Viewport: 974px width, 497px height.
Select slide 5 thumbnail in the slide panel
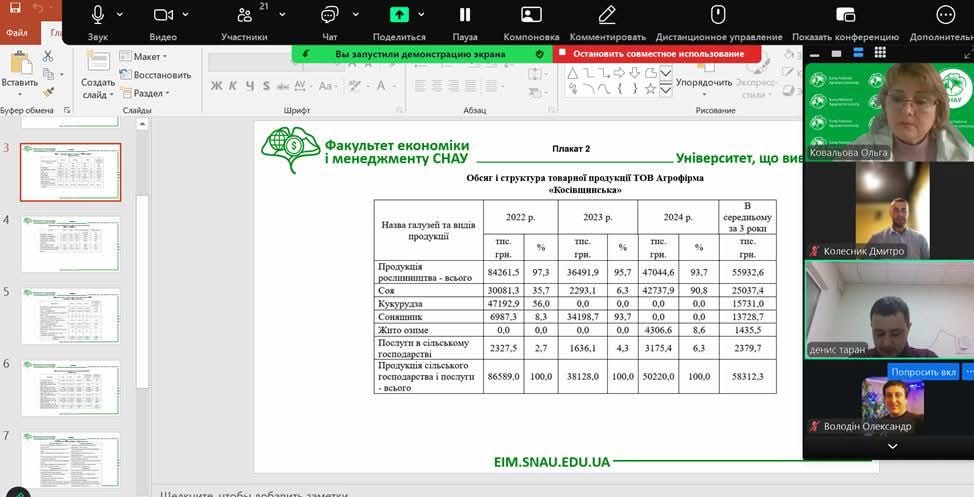[x=70, y=316]
